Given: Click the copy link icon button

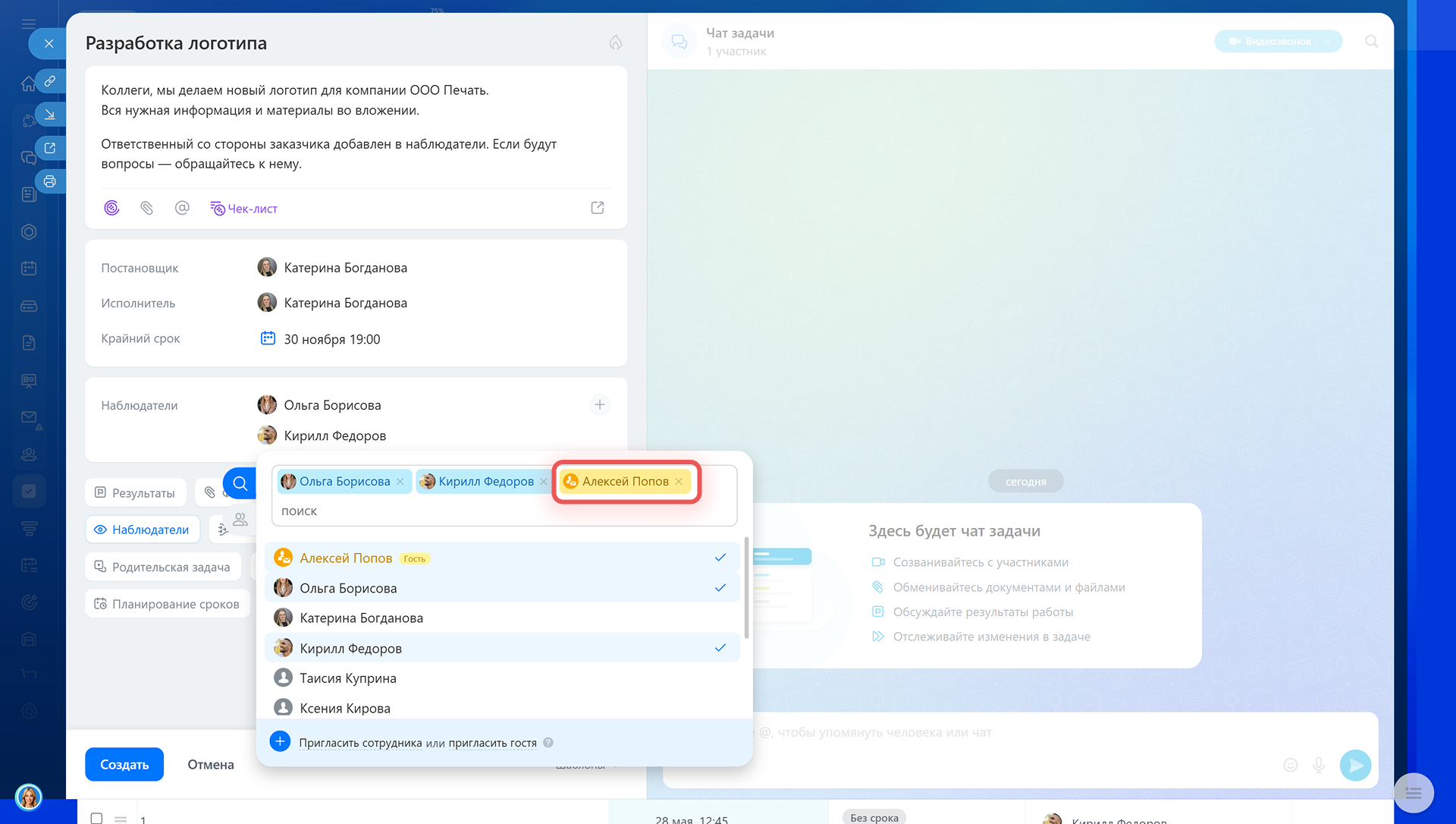Looking at the screenshot, I should (x=50, y=81).
